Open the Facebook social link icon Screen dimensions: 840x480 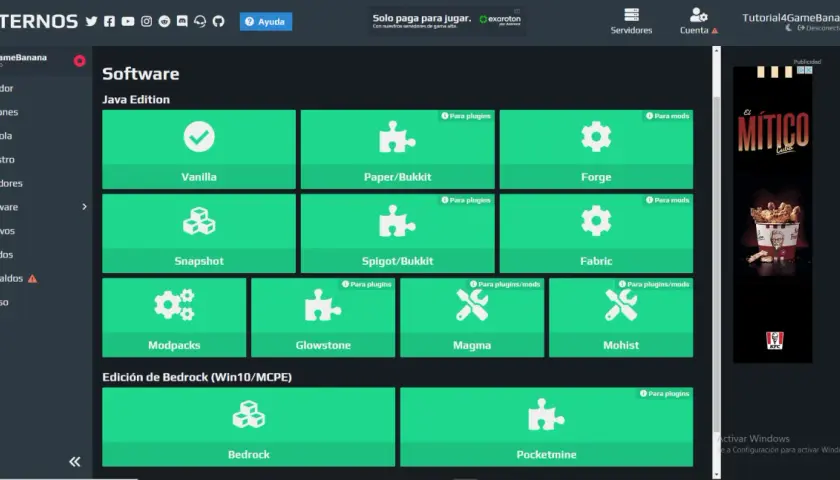tap(109, 21)
